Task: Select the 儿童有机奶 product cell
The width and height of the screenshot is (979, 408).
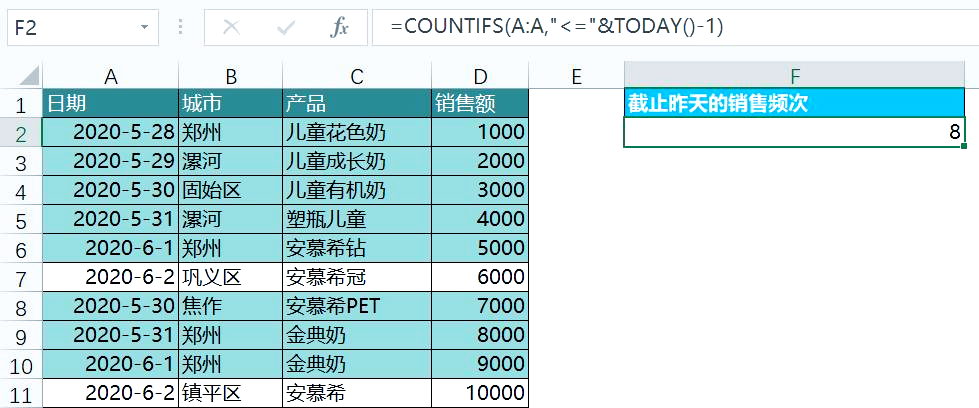Action: [357, 191]
